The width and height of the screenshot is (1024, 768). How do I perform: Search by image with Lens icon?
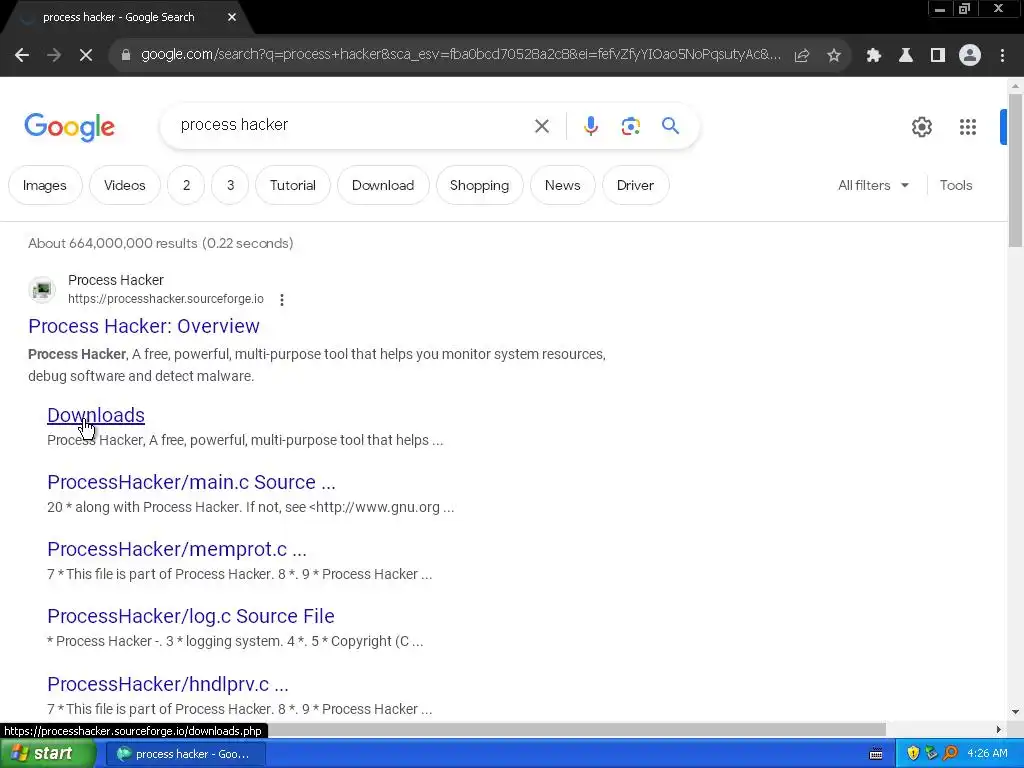coord(630,126)
